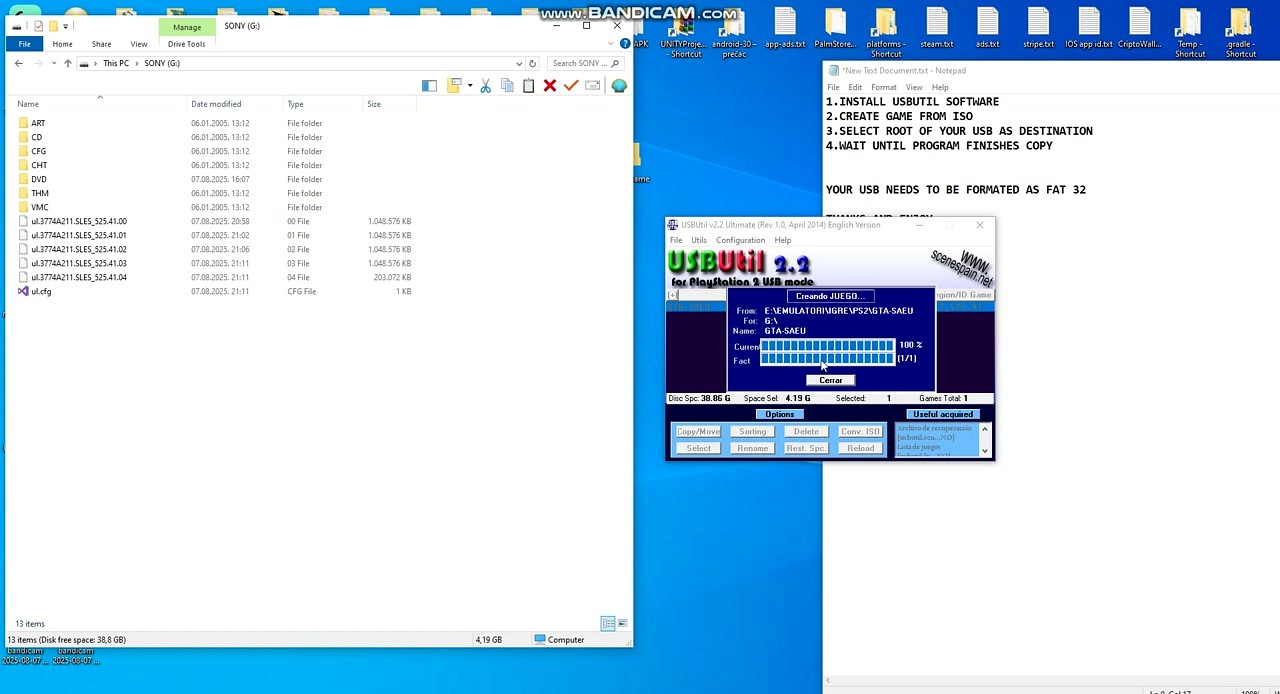
Task: Switch to the Share tab in Explorer
Action: pyautogui.click(x=101, y=44)
